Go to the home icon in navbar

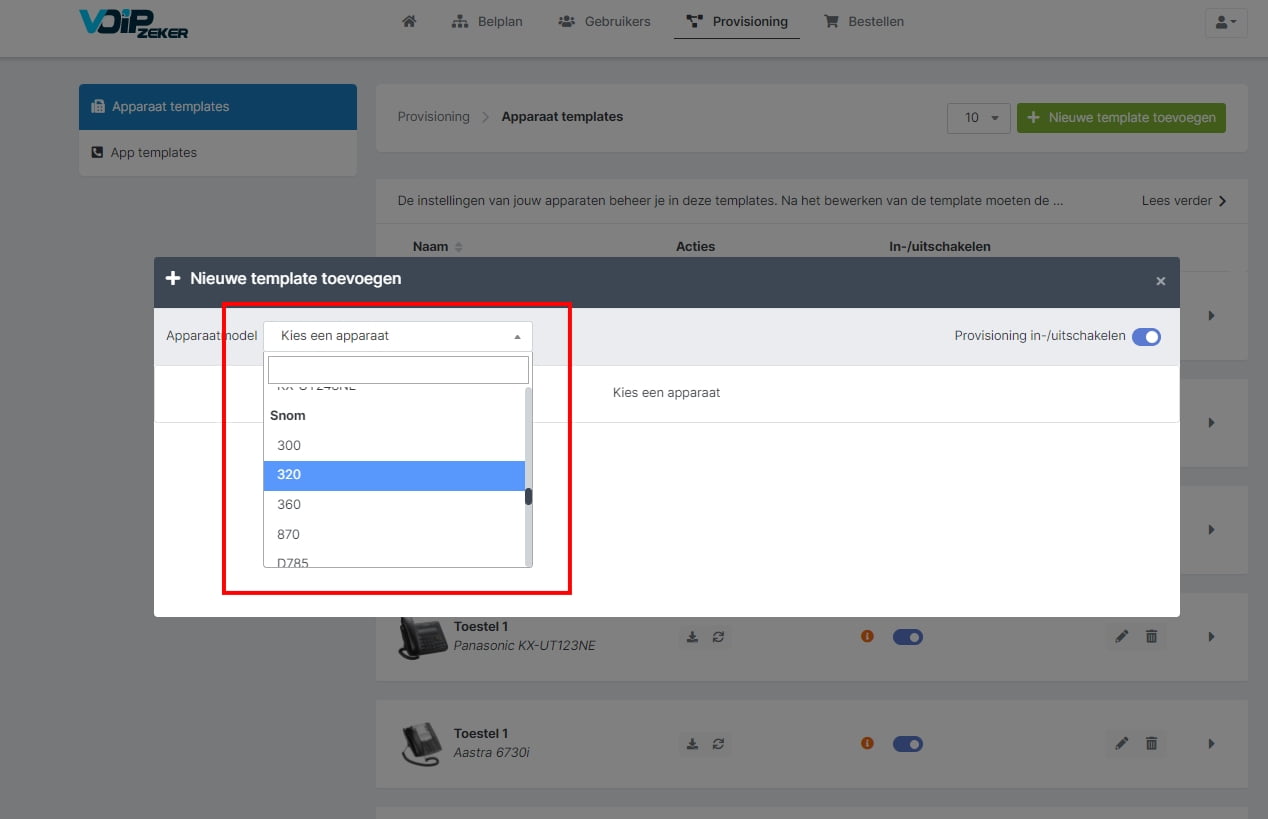[409, 21]
